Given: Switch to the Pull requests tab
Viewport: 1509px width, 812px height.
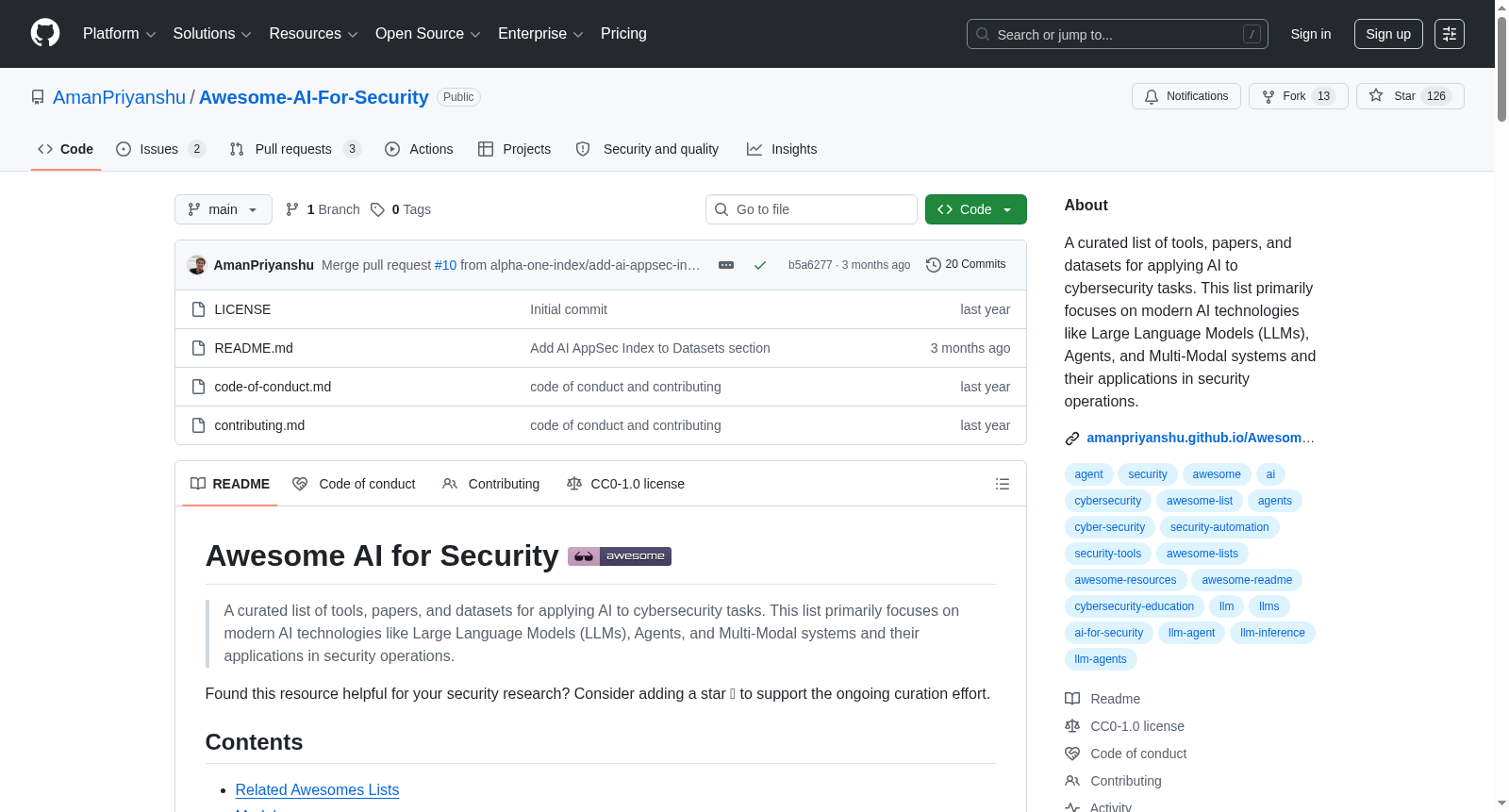Looking at the screenshot, I should point(295,149).
